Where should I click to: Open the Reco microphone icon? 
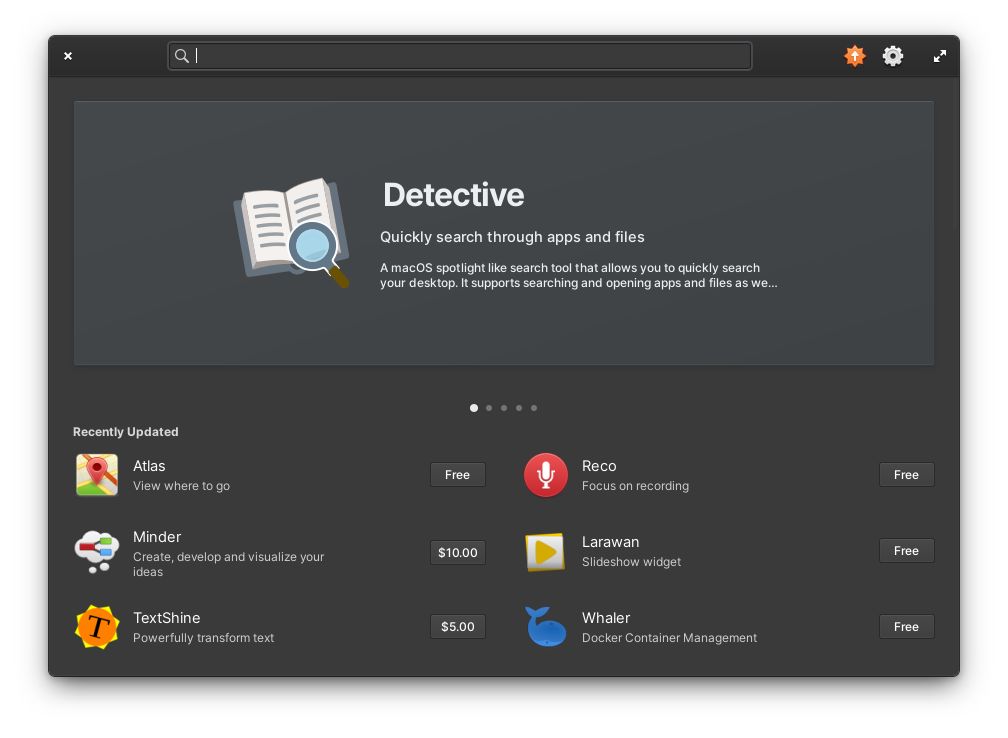(545, 474)
